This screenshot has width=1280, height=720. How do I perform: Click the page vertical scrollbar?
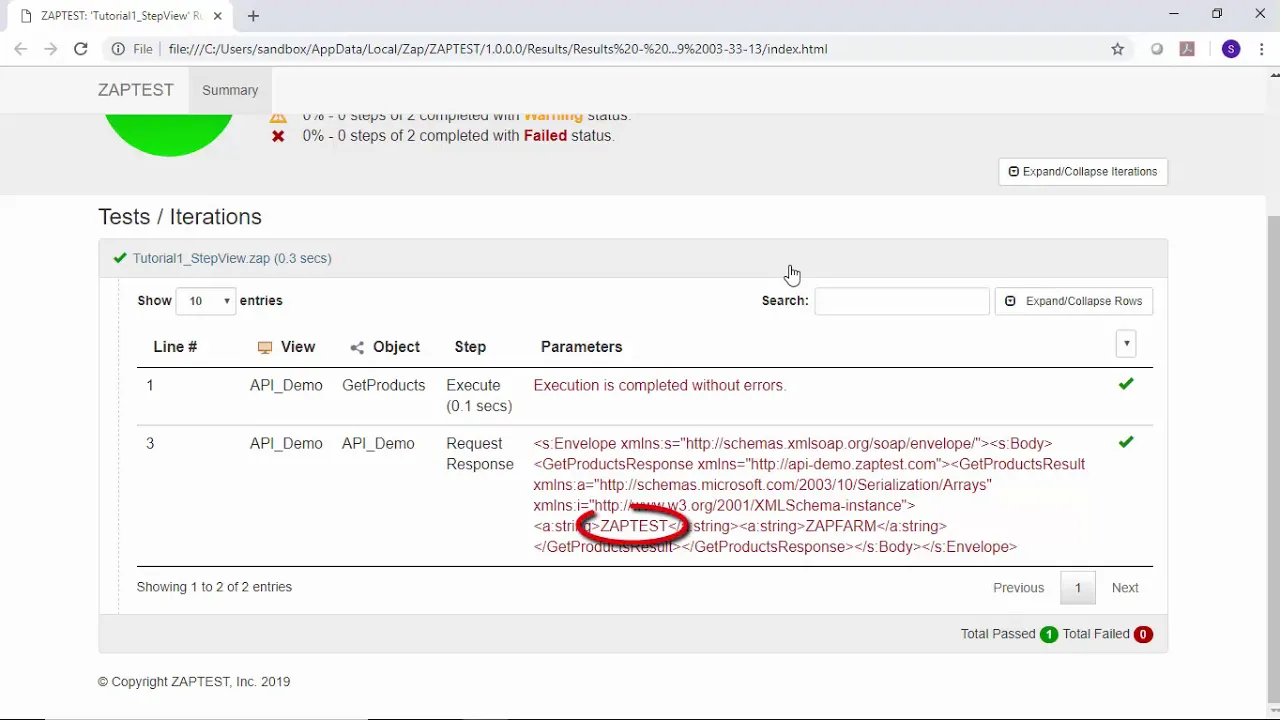(1273, 460)
